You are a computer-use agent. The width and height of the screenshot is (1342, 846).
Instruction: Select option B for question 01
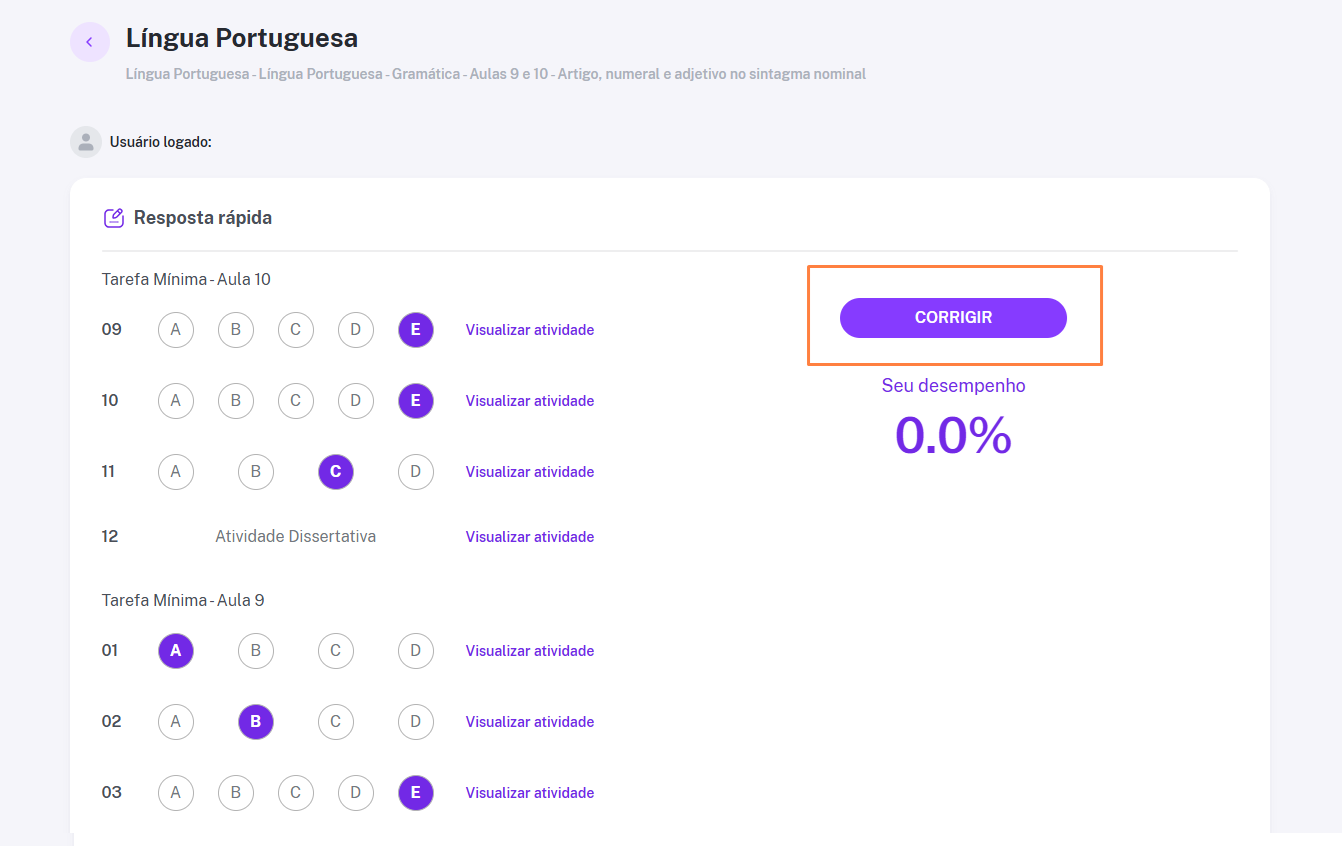(x=256, y=651)
